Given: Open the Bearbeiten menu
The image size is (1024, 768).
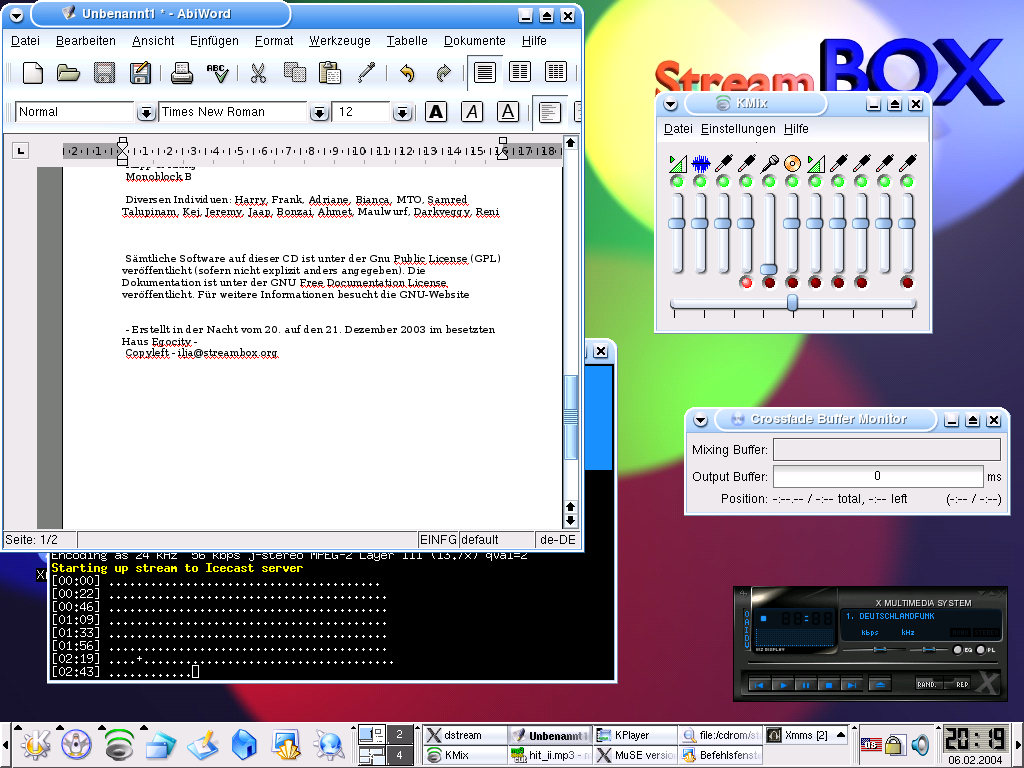Looking at the screenshot, I should pos(86,40).
